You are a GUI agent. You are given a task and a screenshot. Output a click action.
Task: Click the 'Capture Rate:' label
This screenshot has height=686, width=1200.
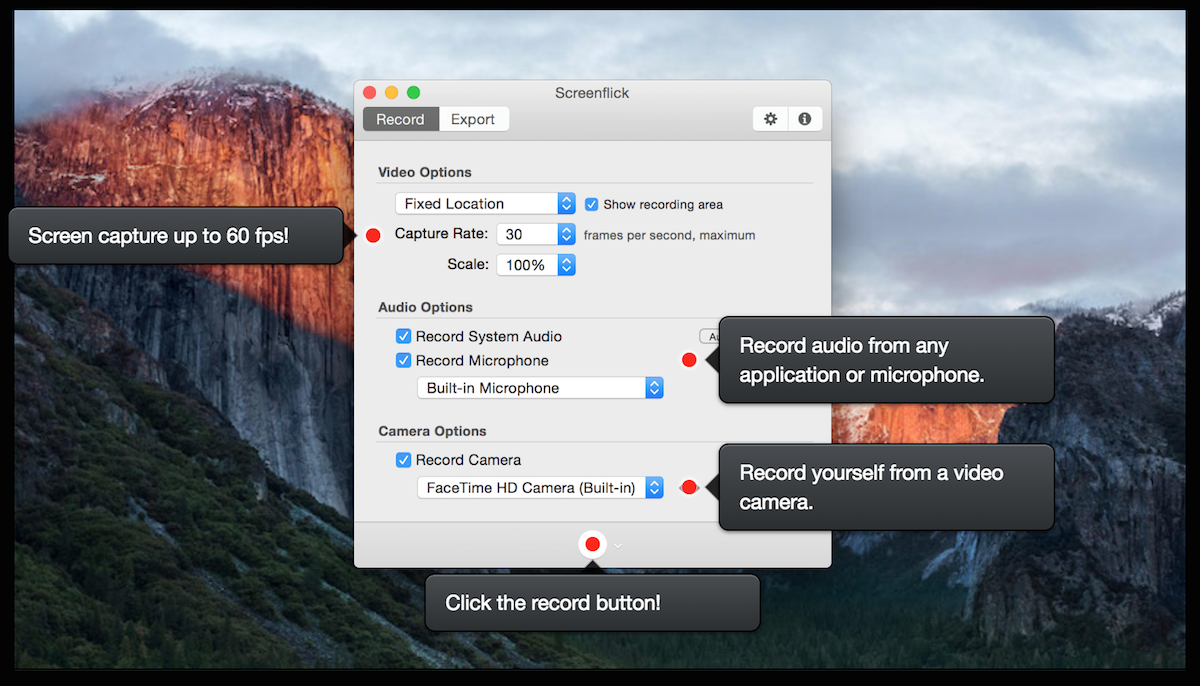[442, 234]
